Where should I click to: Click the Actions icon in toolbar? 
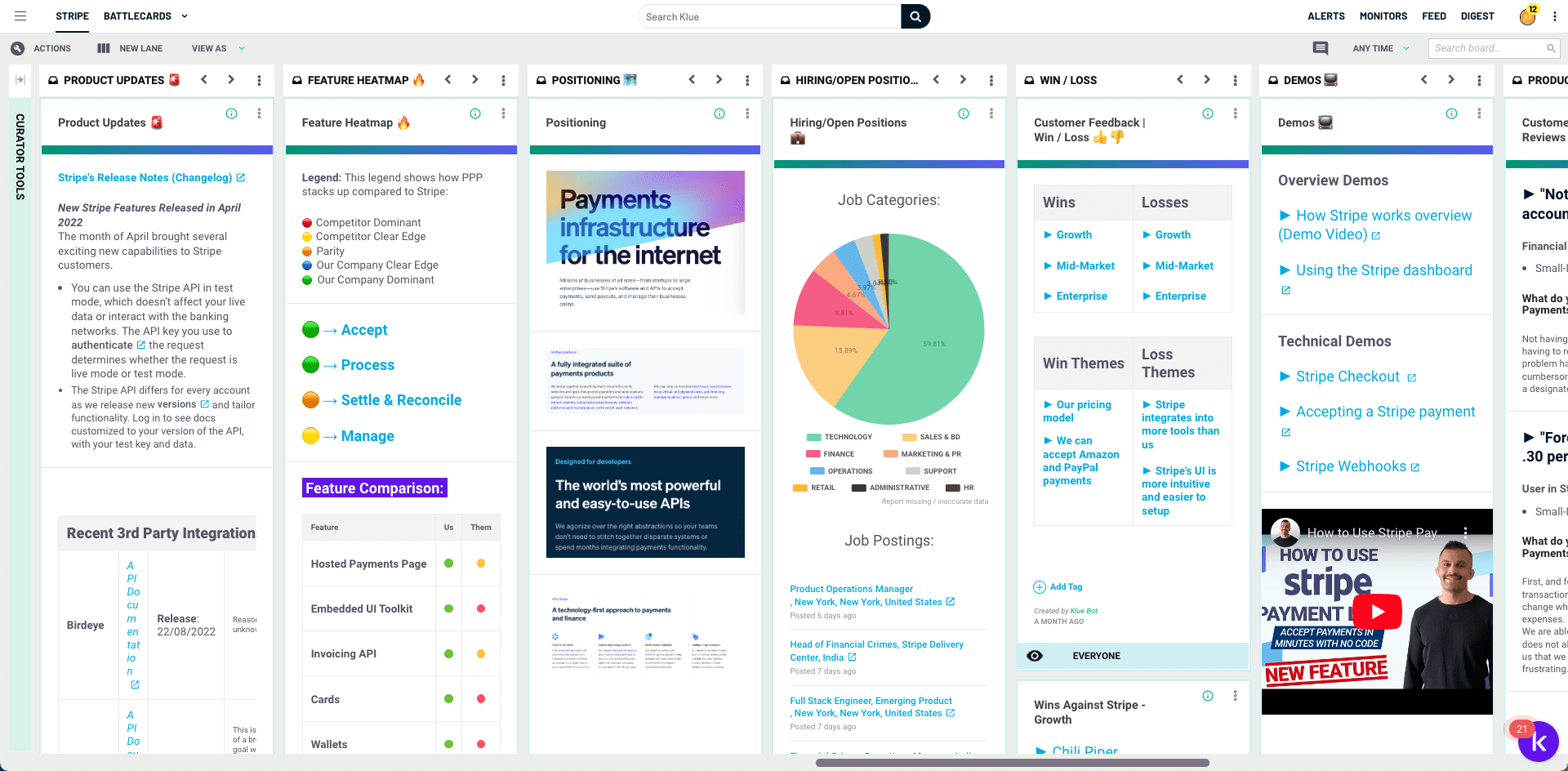pyautogui.click(x=18, y=48)
